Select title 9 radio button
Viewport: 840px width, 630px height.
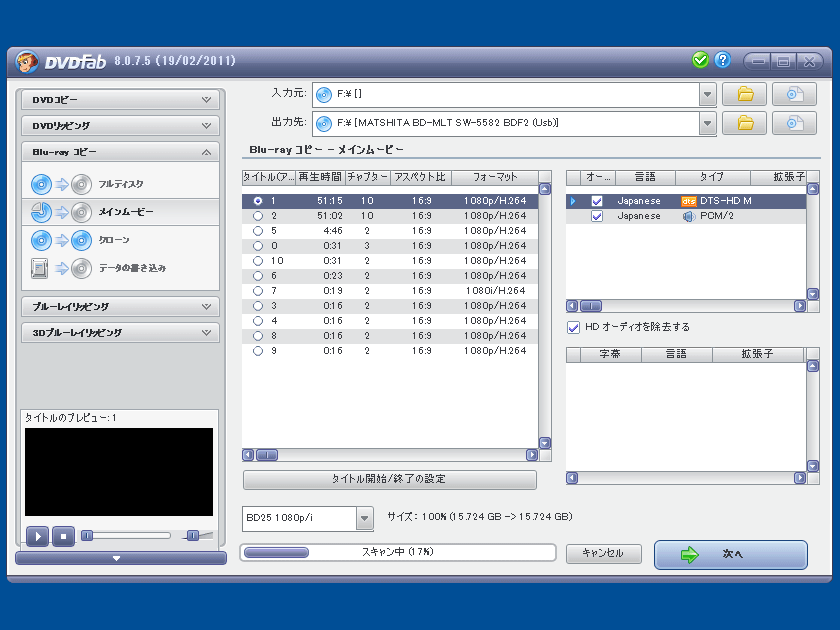coord(258,351)
